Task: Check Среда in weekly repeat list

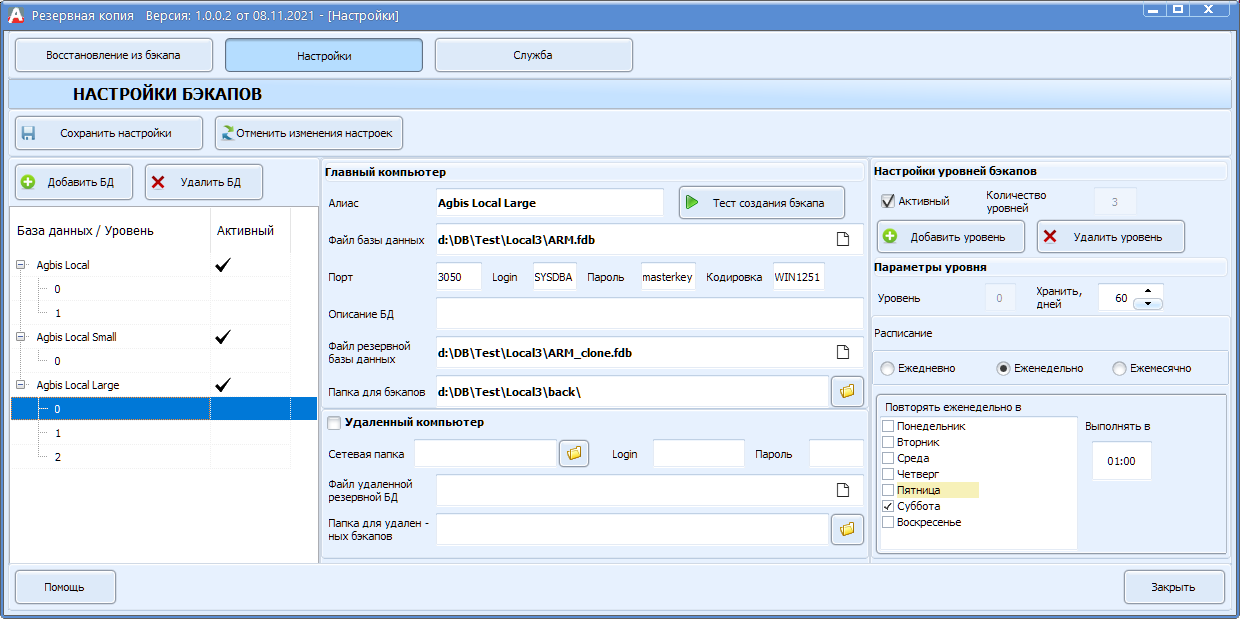Action: tap(887, 458)
